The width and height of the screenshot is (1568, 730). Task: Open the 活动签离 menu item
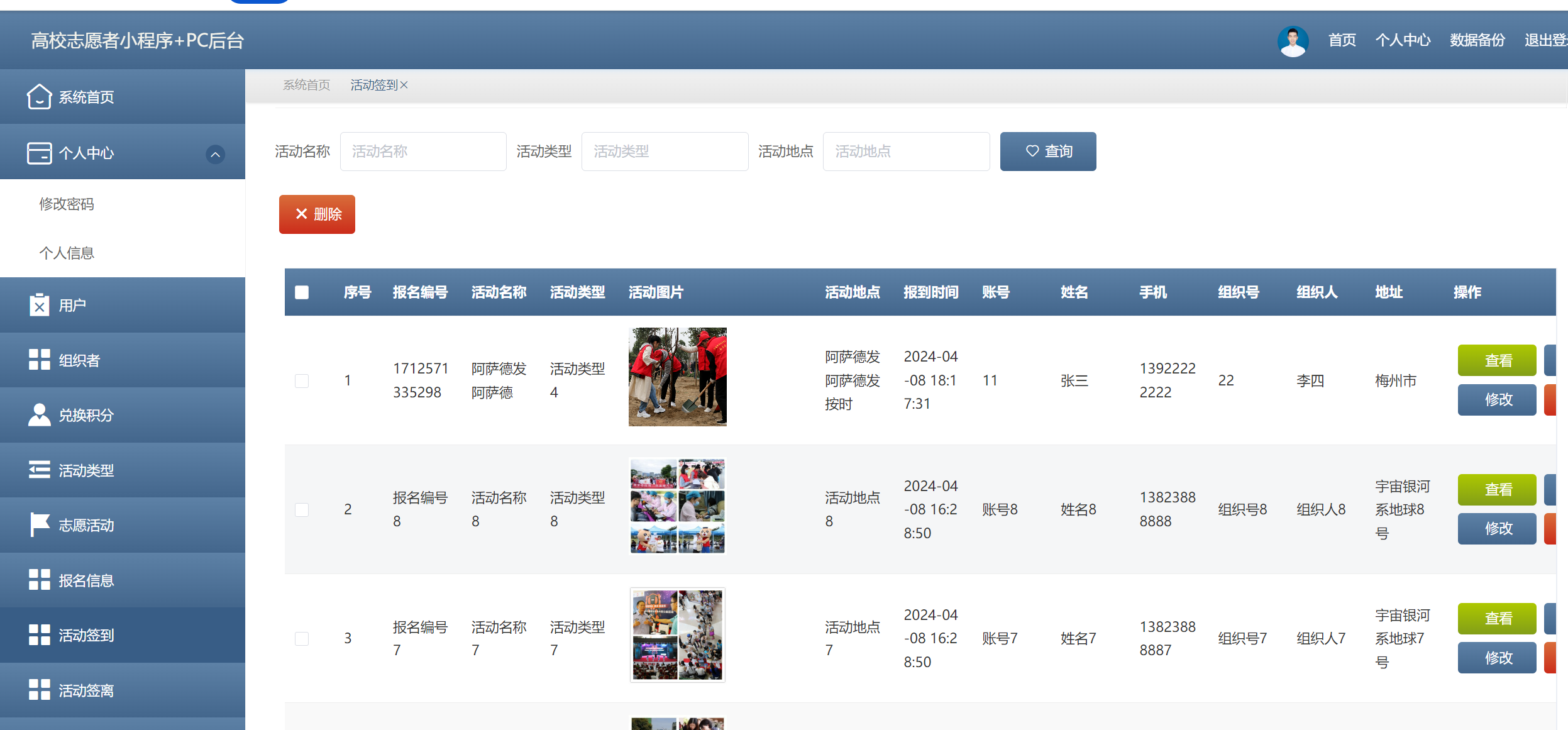coord(123,690)
